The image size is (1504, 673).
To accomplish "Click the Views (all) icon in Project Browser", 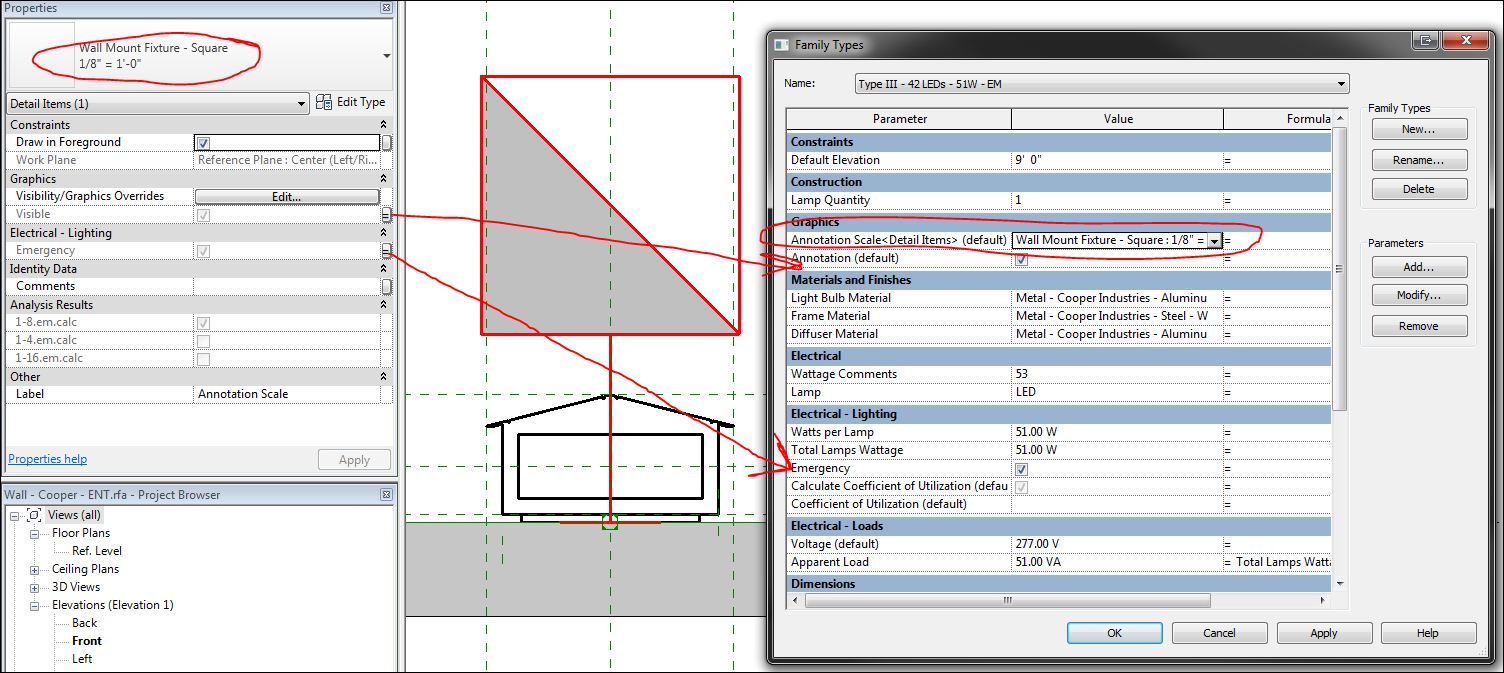I will pyautogui.click(x=36, y=514).
